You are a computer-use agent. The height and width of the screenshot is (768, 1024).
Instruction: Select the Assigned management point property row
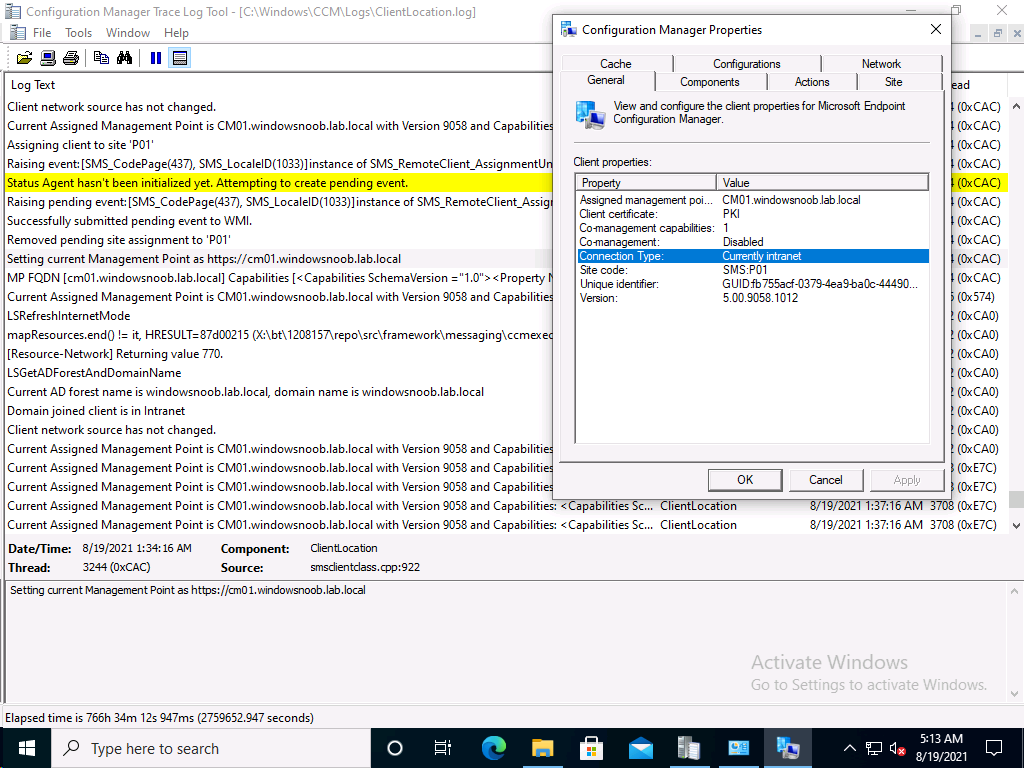(752, 200)
